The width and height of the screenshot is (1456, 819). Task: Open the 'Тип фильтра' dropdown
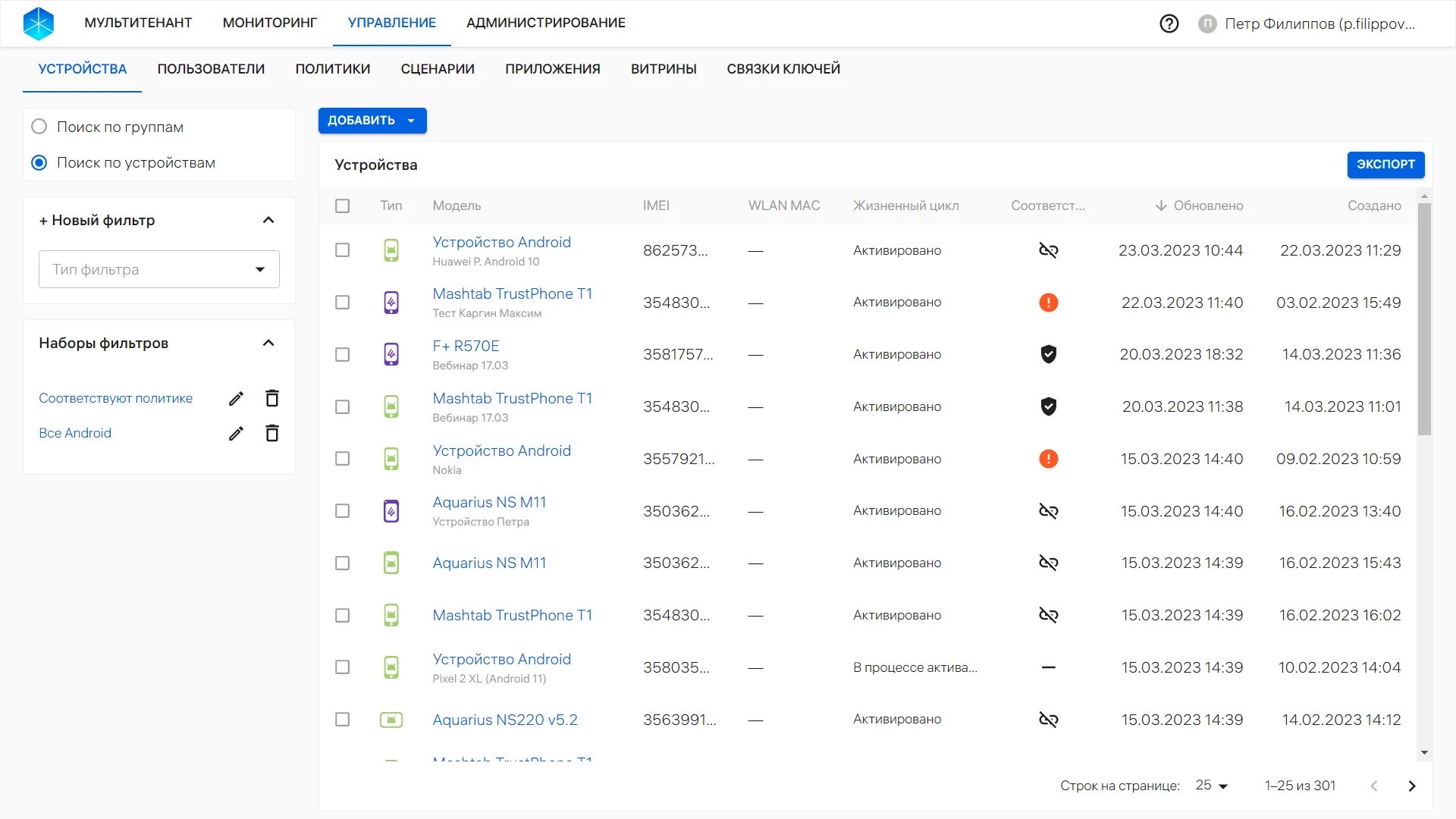[158, 269]
